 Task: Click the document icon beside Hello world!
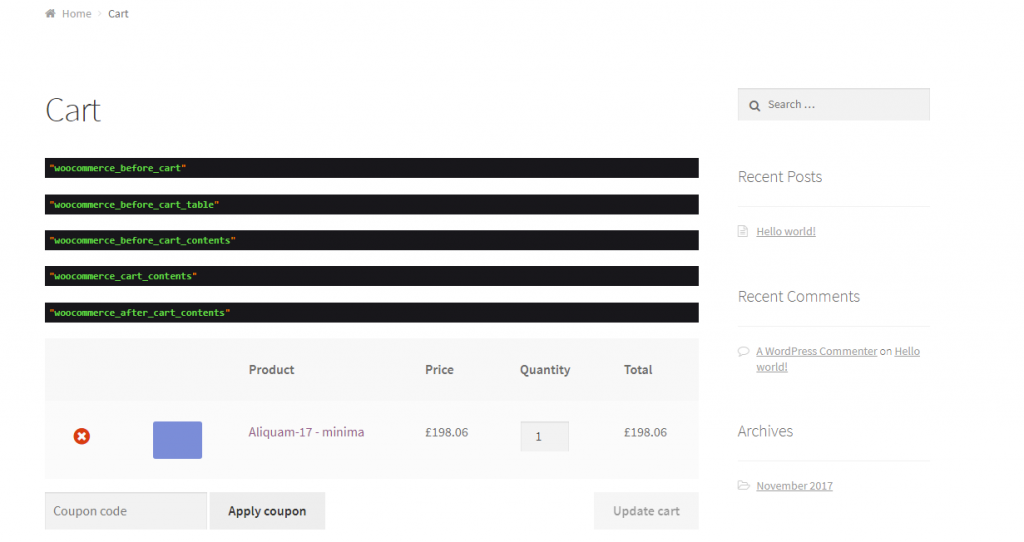pyautogui.click(x=743, y=231)
